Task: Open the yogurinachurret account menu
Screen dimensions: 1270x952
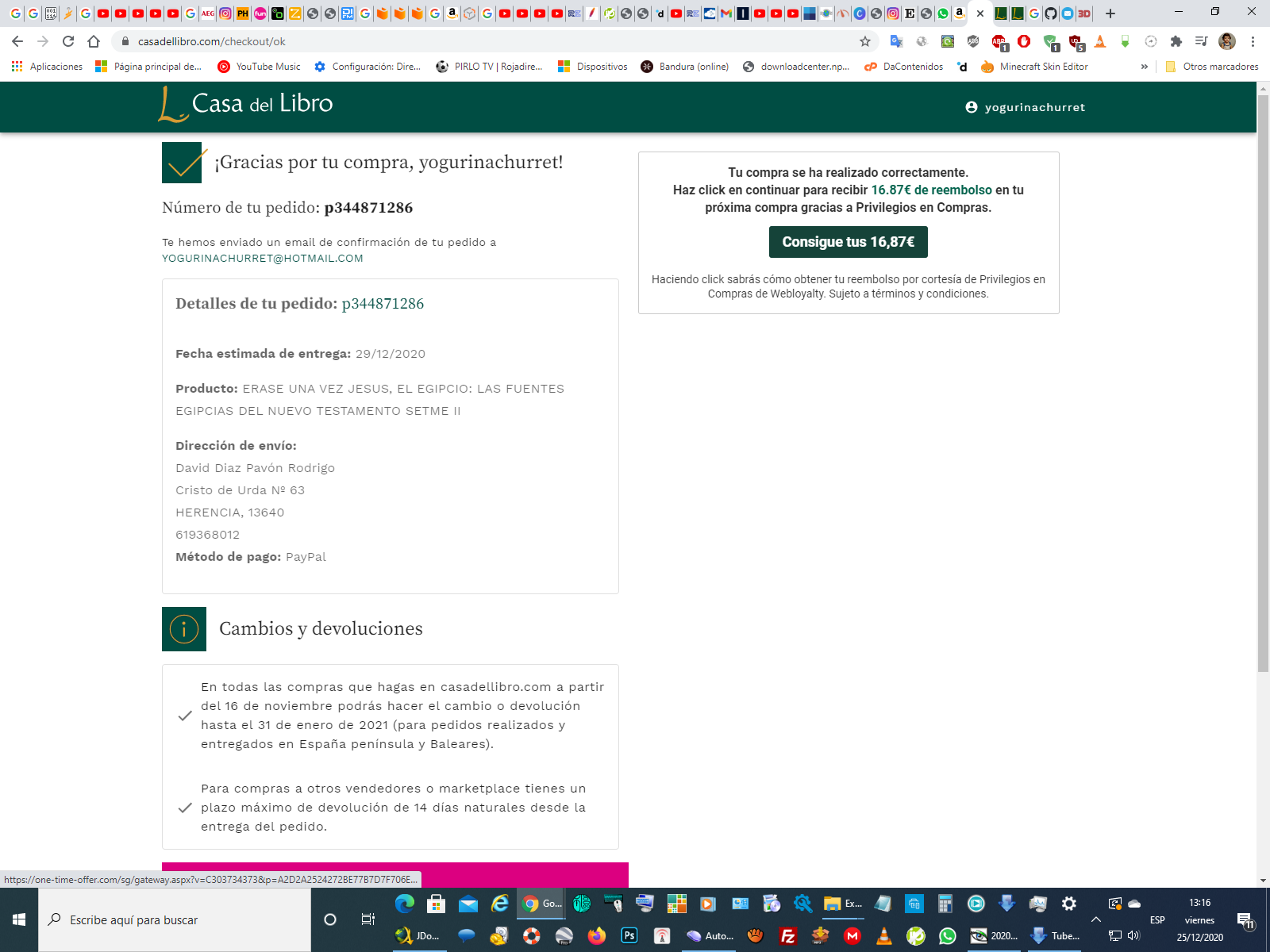Action: pyautogui.click(x=1025, y=107)
